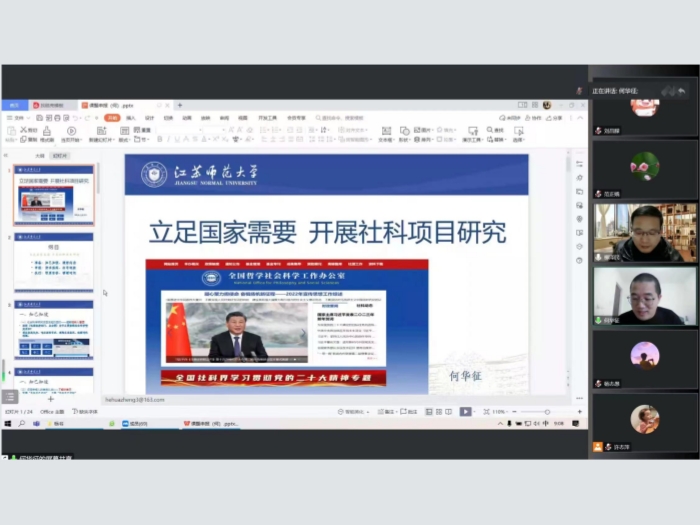The image size is (700, 525).
Task: Click the grid apps icon in title bar
Action: [535, 105]
